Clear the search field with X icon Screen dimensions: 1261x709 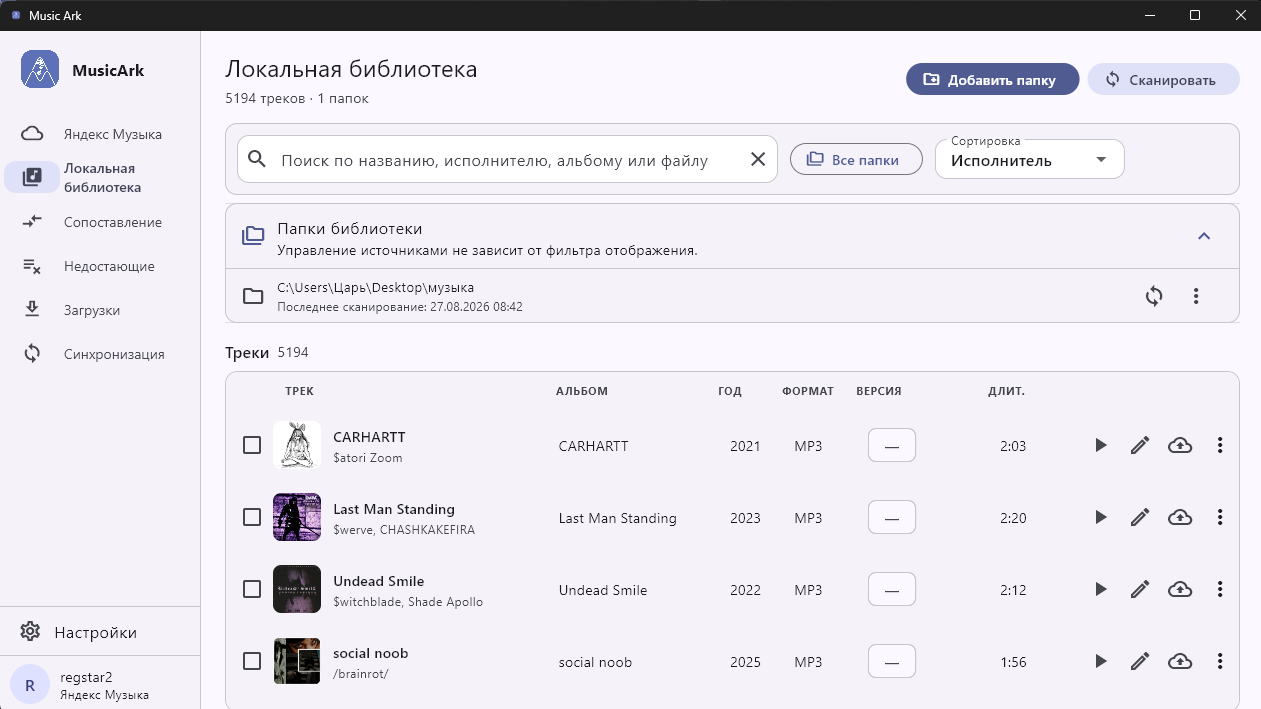click(758, 160)
